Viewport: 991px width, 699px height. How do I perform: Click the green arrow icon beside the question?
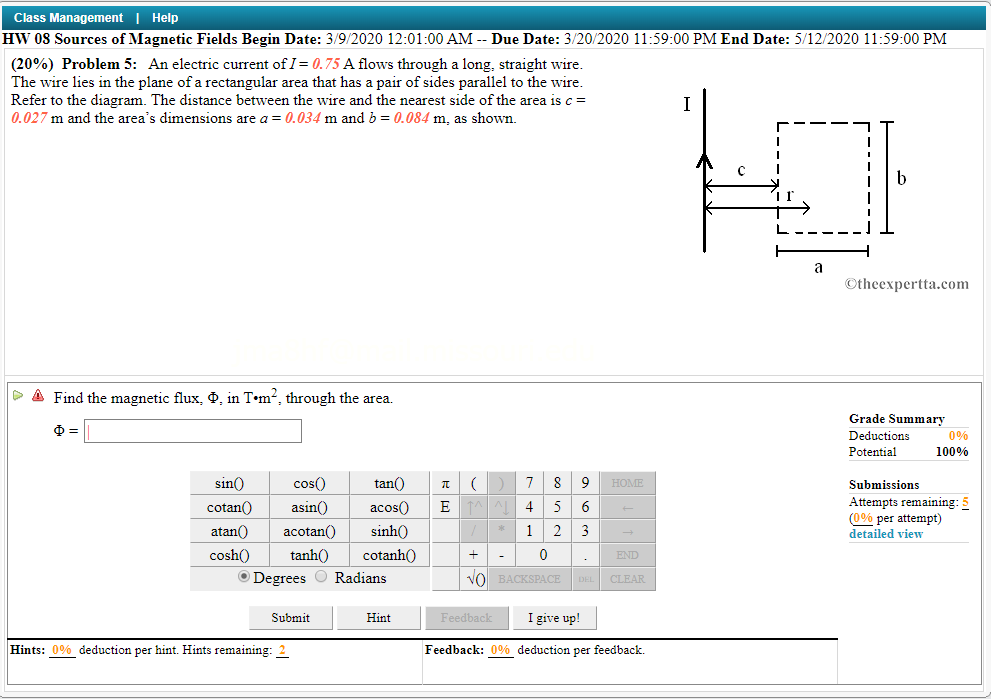18,396
